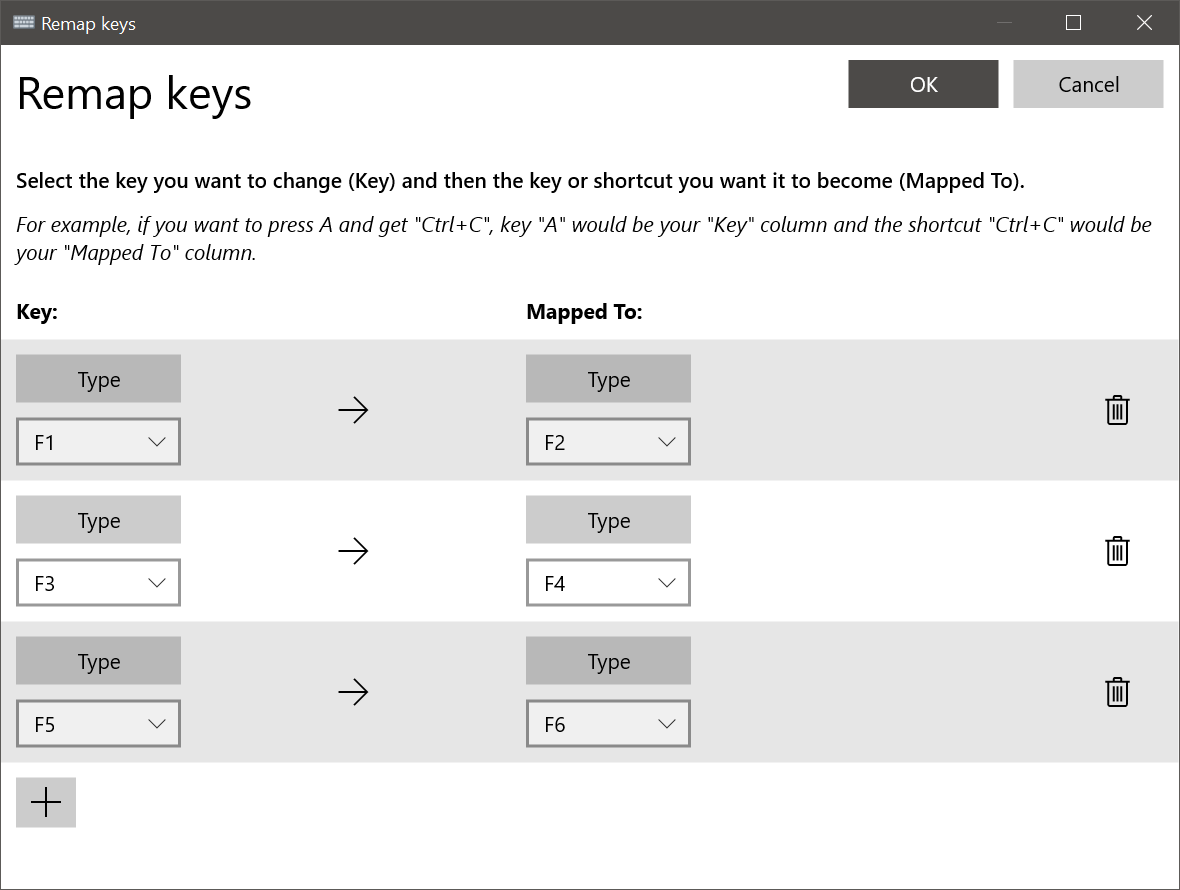
Task: Delete the F3 to F4 remapping
Action: pyautogui.click(x=1117, y=551)
